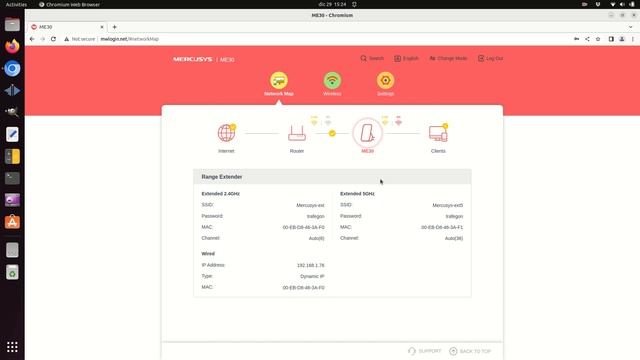Click Log Out in header
Image resolution: width=640 pixels, height=360 pixels.
click(x=490, y=58)
